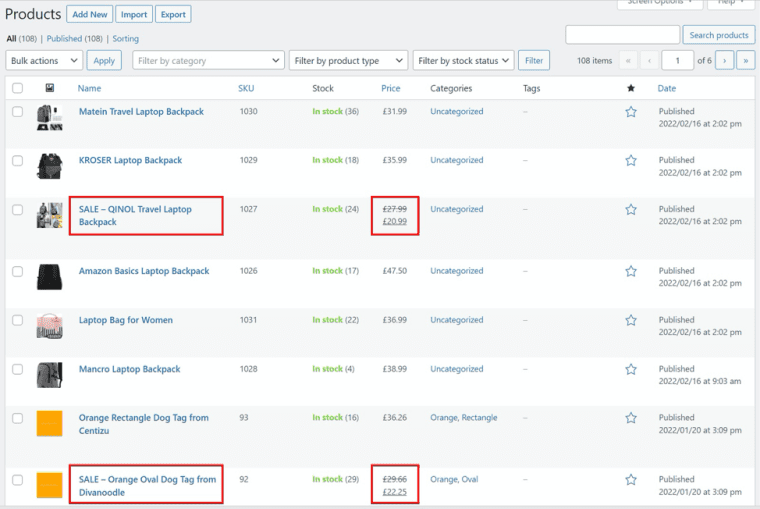Open the Sorting view
The image size is (760, 509).
126,38
